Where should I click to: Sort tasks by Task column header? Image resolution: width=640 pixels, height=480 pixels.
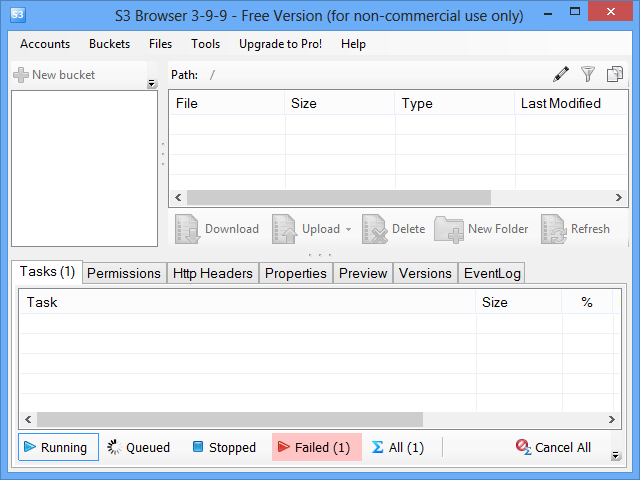click(x=247, y=302)
